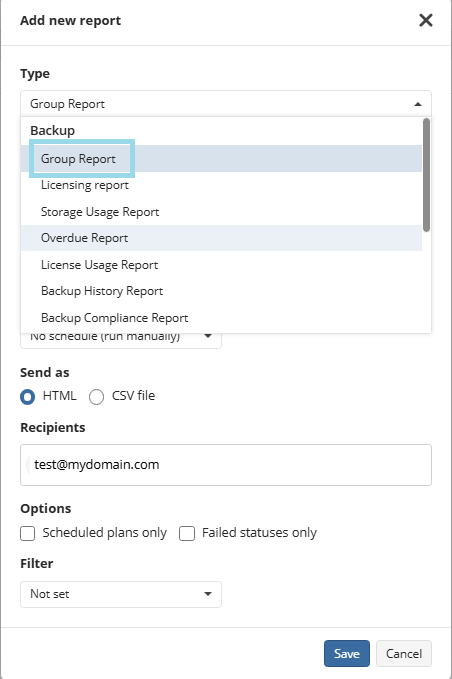Enable Scheduled plans only checkbox
This screenshot has width=452, height=679.
tap(28, 534)
